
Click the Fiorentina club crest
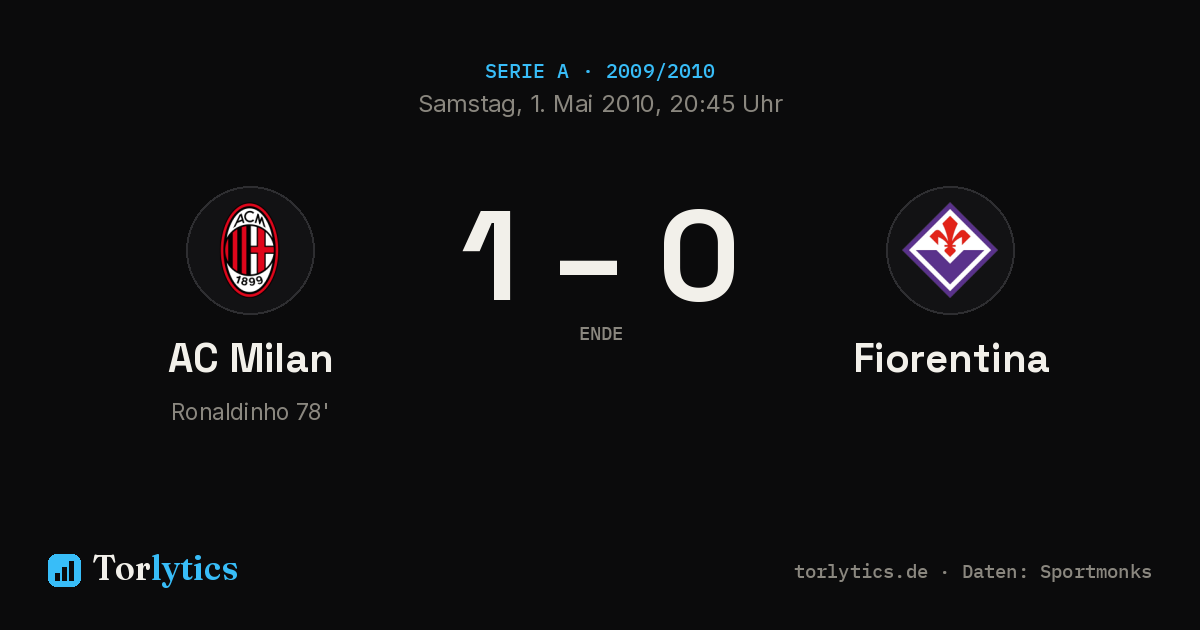point(950,250)
